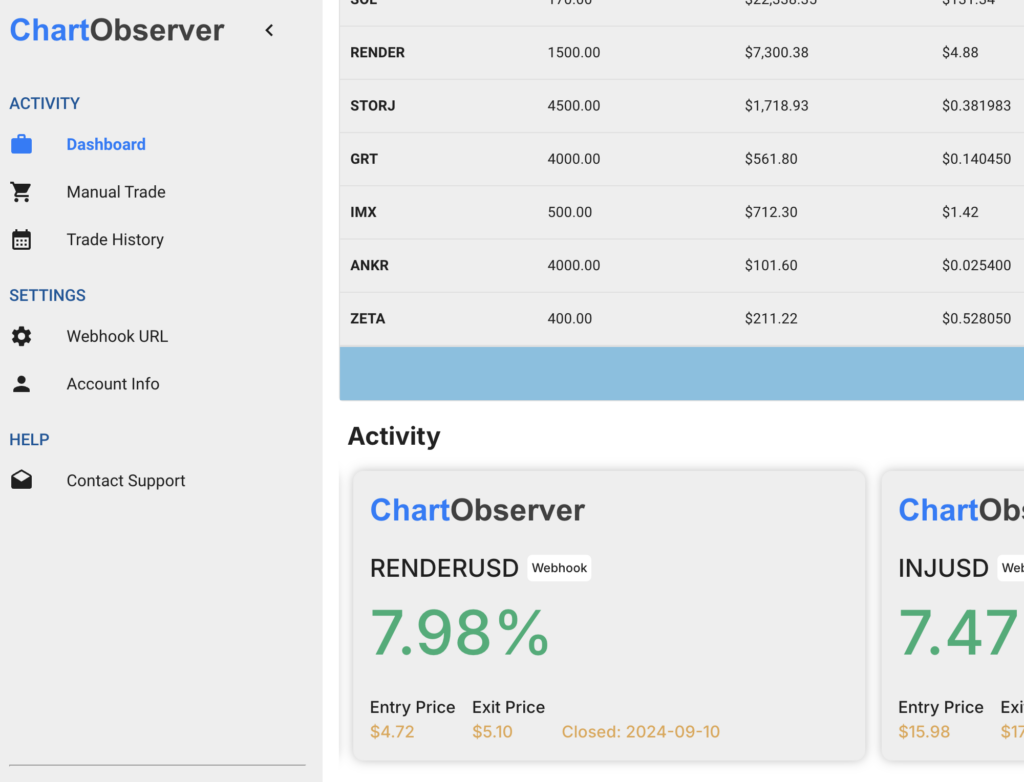The image size is (1024, 782).
Task: Click IMX value $712.30
Action: pos(771,212)
